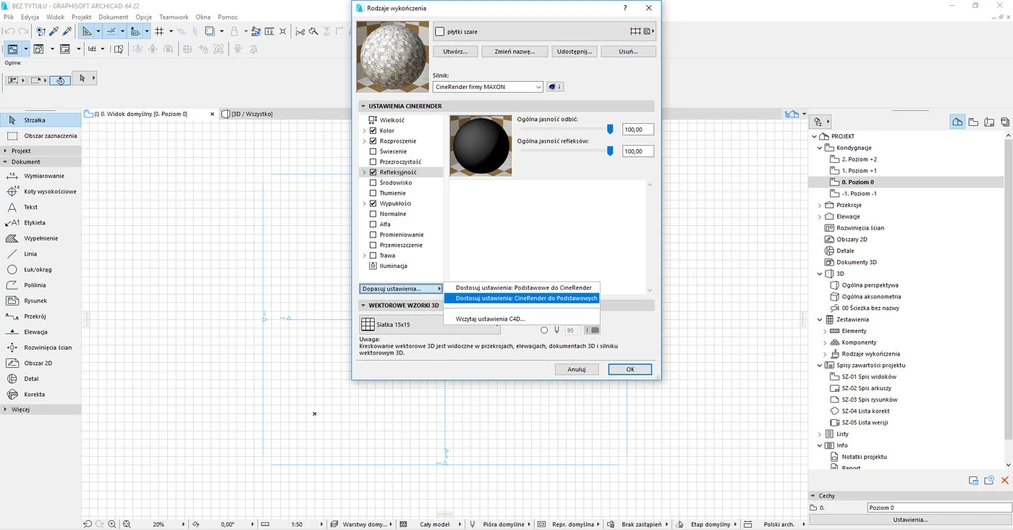Screen dimensions: 1013x530
Task: Click the eyedropper pick-up parameters icon
Action: [54, 31]
